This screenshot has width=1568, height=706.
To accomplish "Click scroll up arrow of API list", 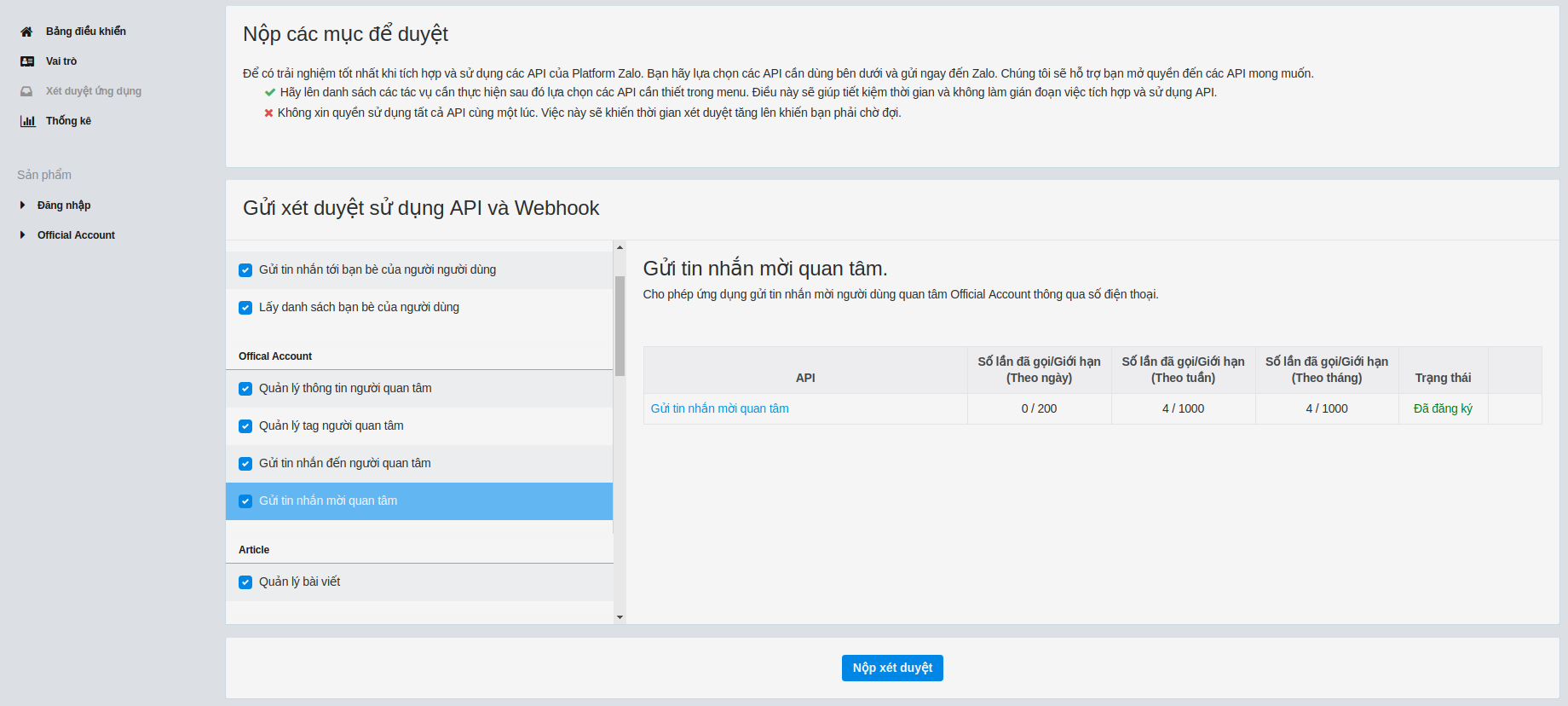I will click(x=620, y=247).
